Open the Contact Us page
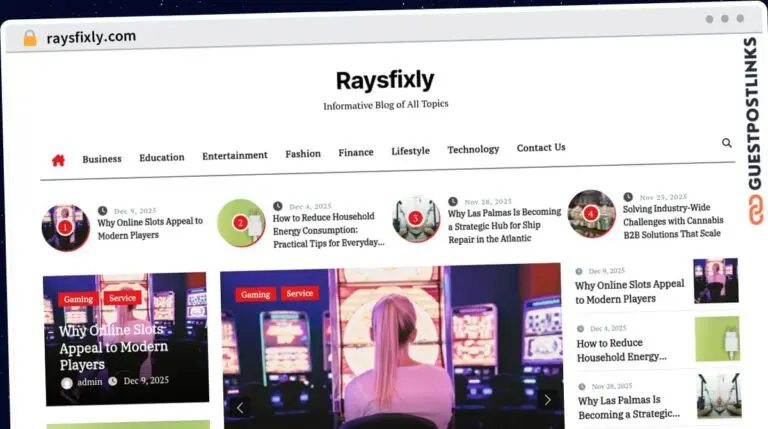The height and width of the screenshot is (429, 768). click(x=541, y=147)
